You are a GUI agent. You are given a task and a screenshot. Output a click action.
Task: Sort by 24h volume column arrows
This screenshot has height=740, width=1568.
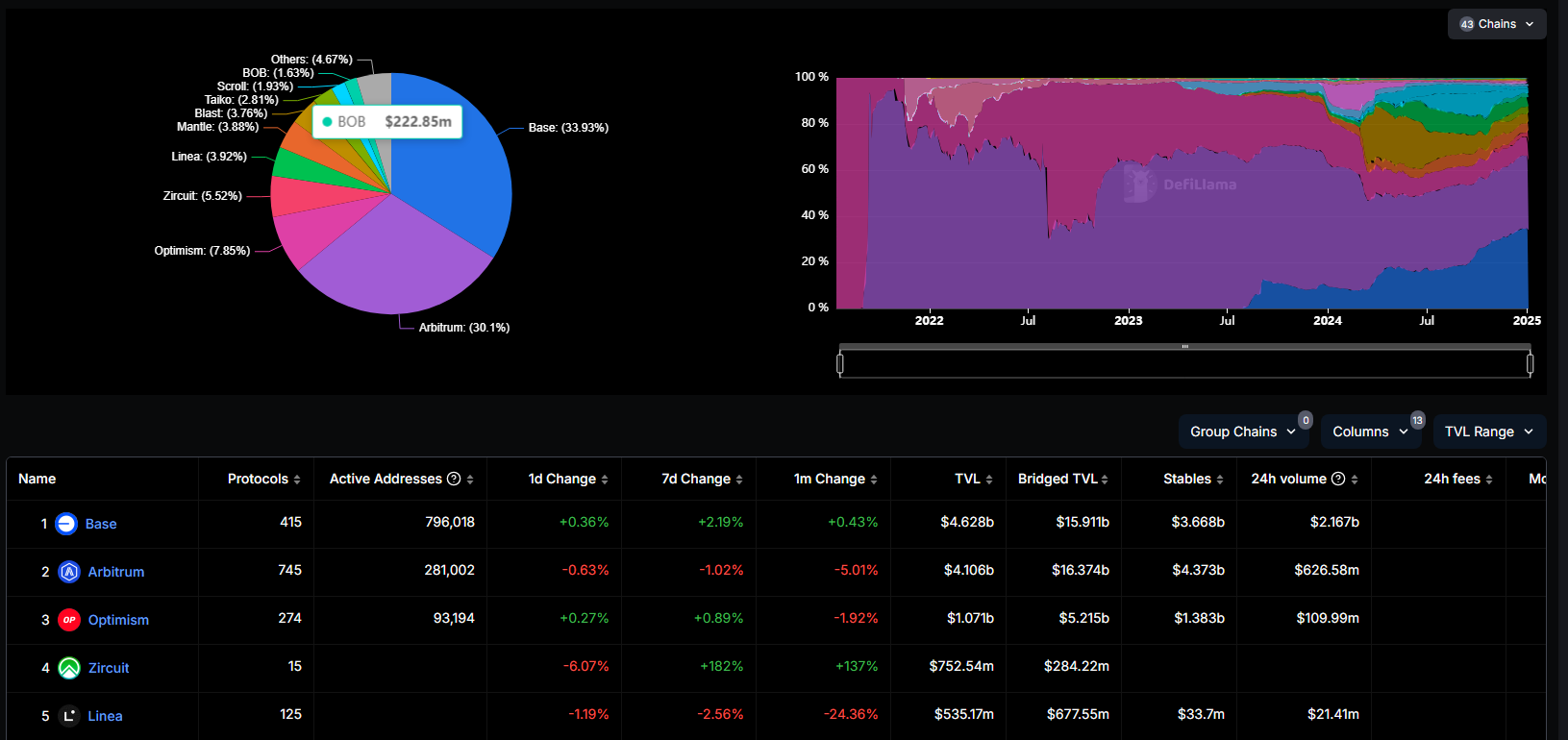[x=1355, y=480]
